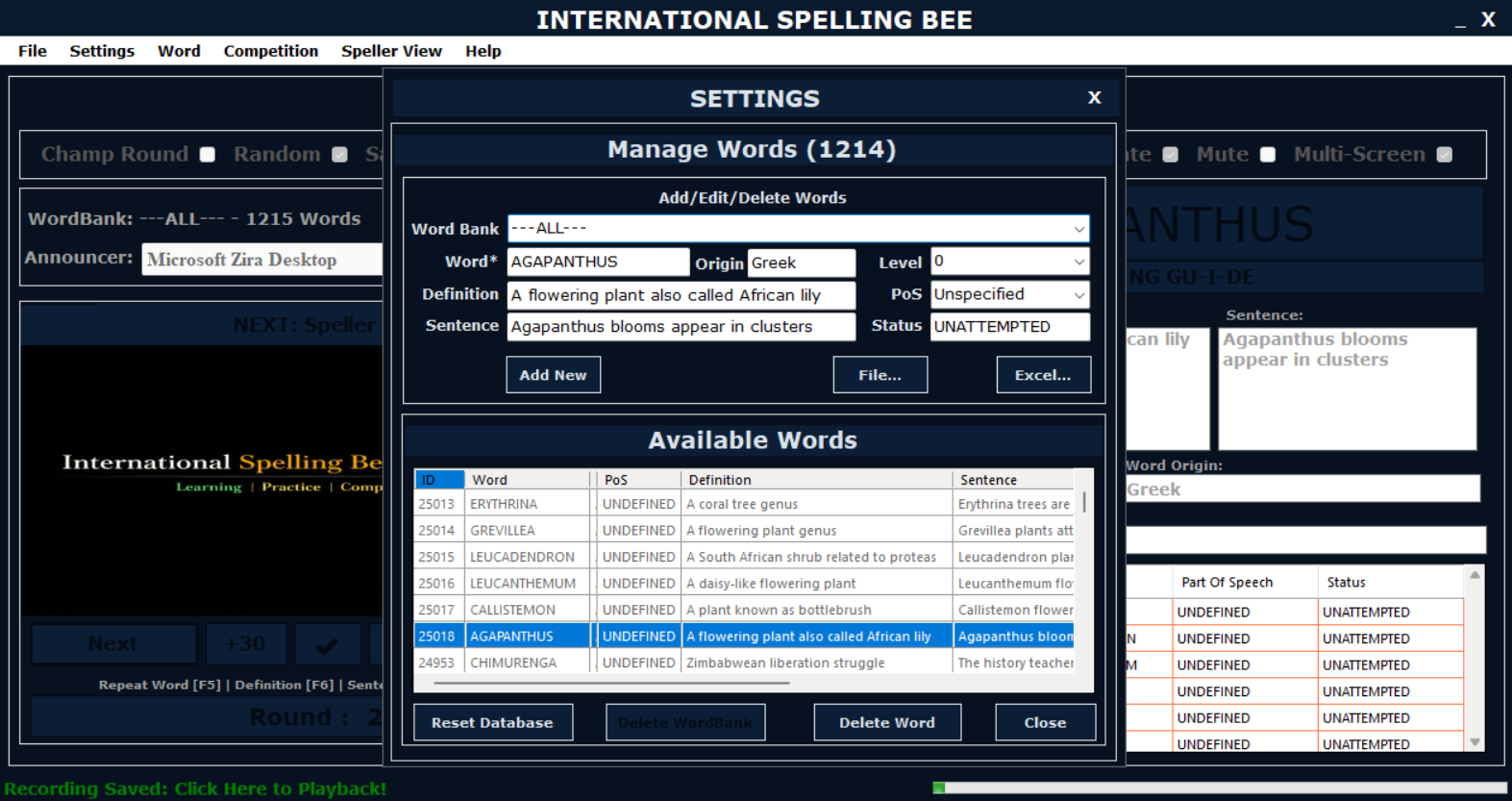Screen dimensions: 1512x801
Task: Click the +30 timer button
Action: tap(246, 644)
